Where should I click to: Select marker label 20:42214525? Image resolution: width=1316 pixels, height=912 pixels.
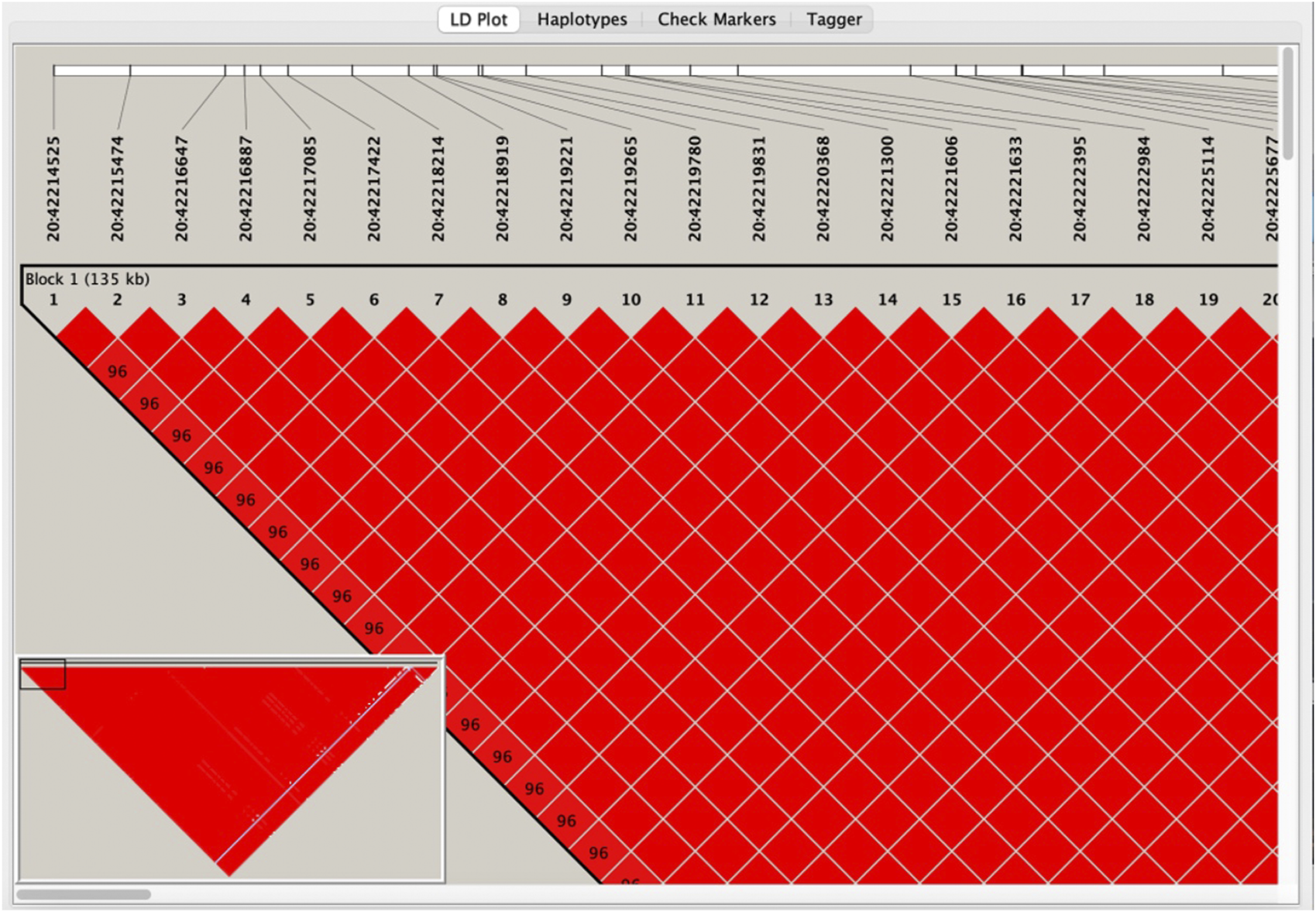pos(53,188)
